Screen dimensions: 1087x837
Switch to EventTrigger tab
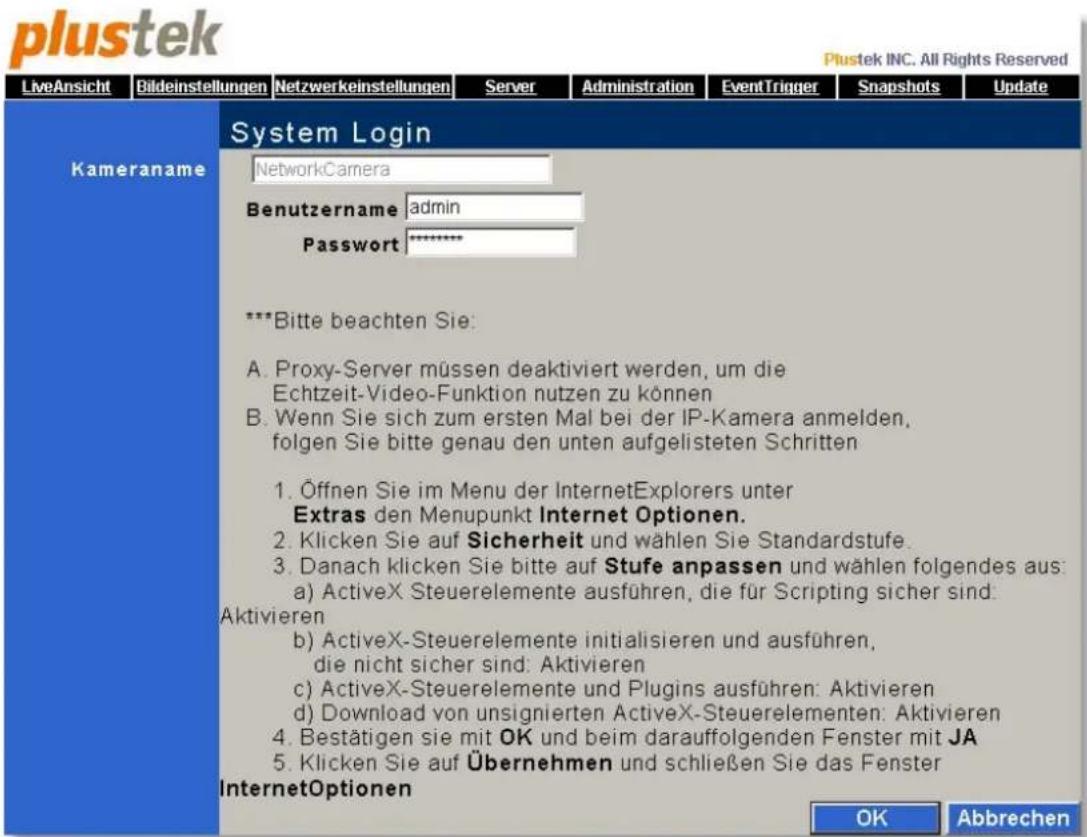coord(770,87)
